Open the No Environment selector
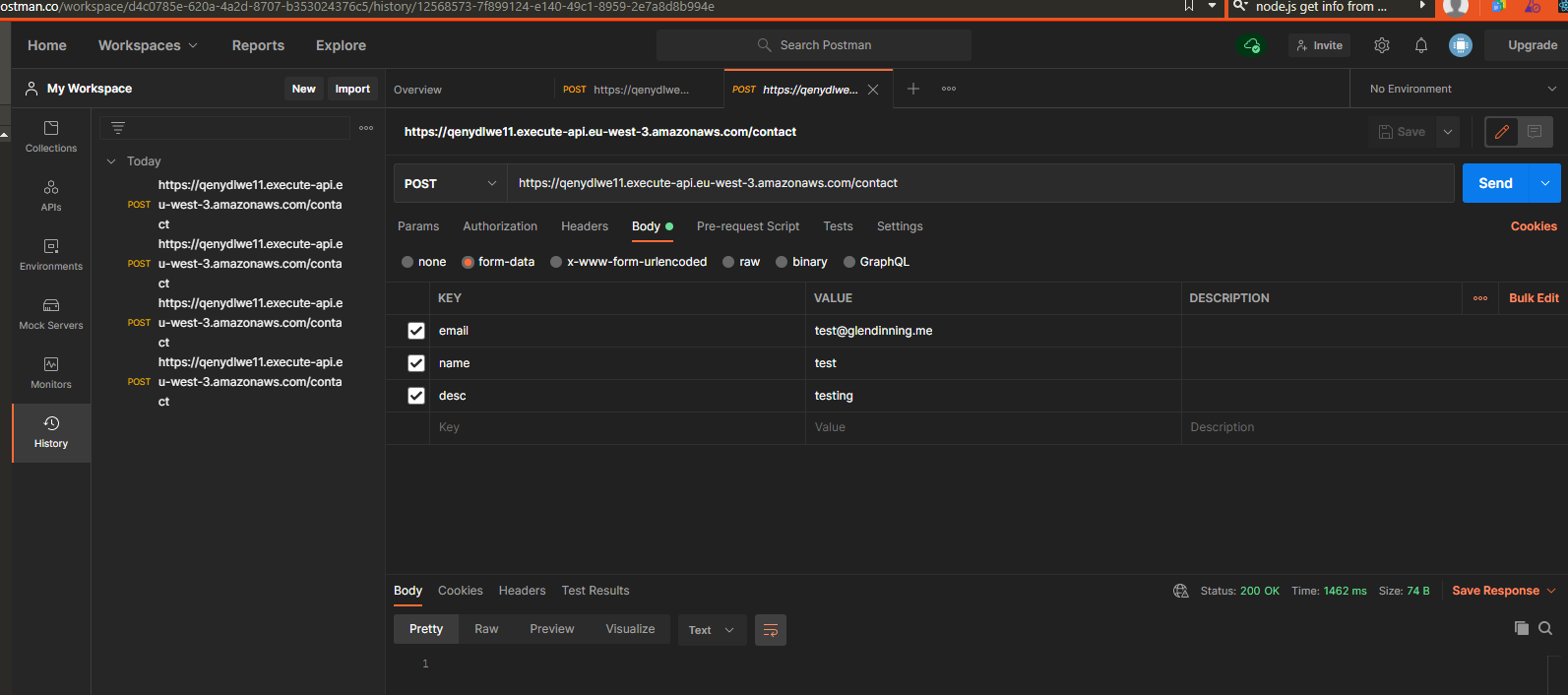 (1463, 89)
